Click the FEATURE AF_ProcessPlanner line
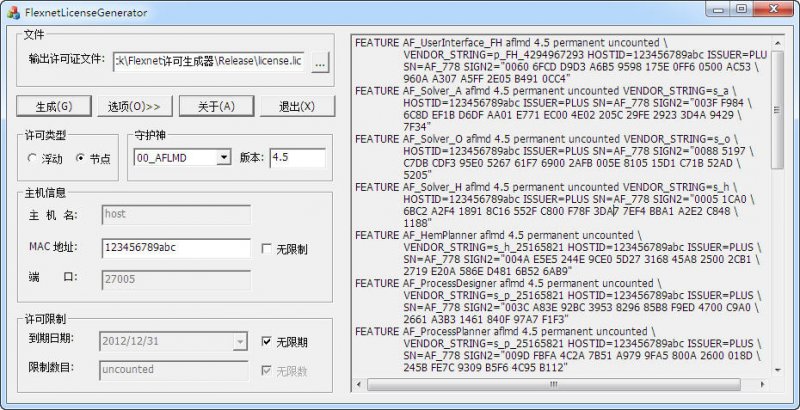The height and width of the screenshot is (410, 800). point(505,331)
